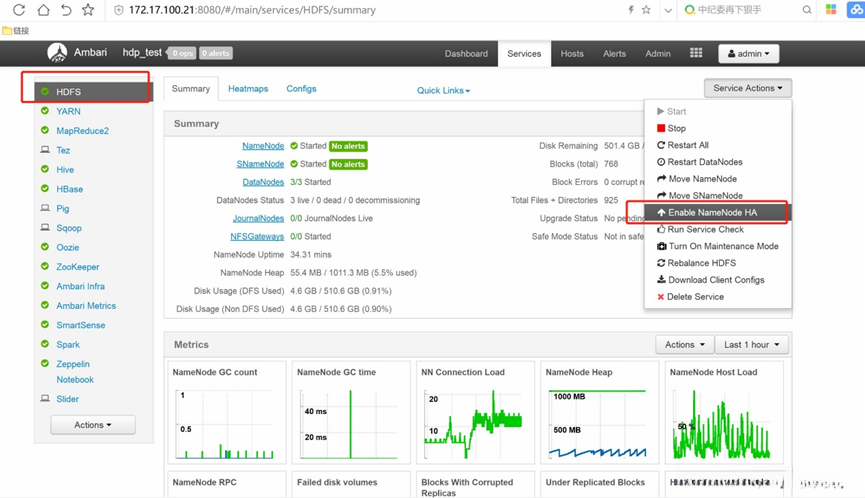865x498 pixels.
Task: Click the NameNode Host Load metric chart
Action: pyautogui.click(x=724, y=412)
